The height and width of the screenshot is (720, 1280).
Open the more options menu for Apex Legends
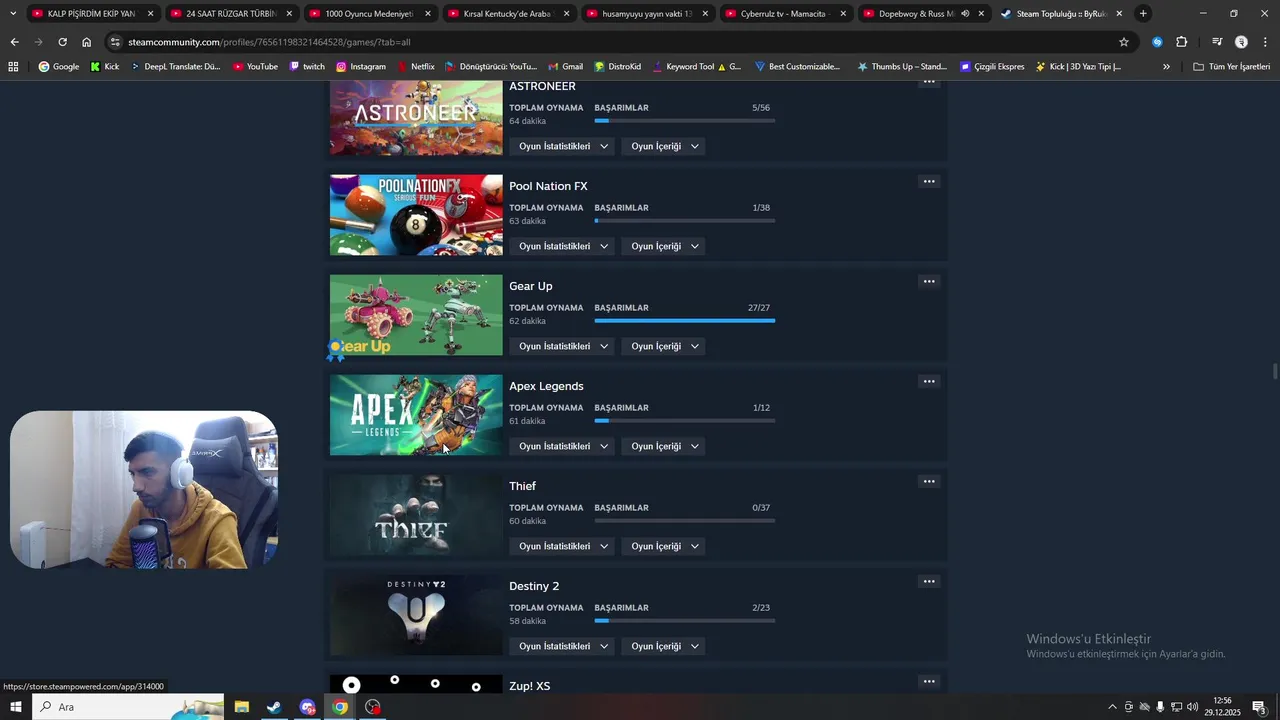point(929,382)
